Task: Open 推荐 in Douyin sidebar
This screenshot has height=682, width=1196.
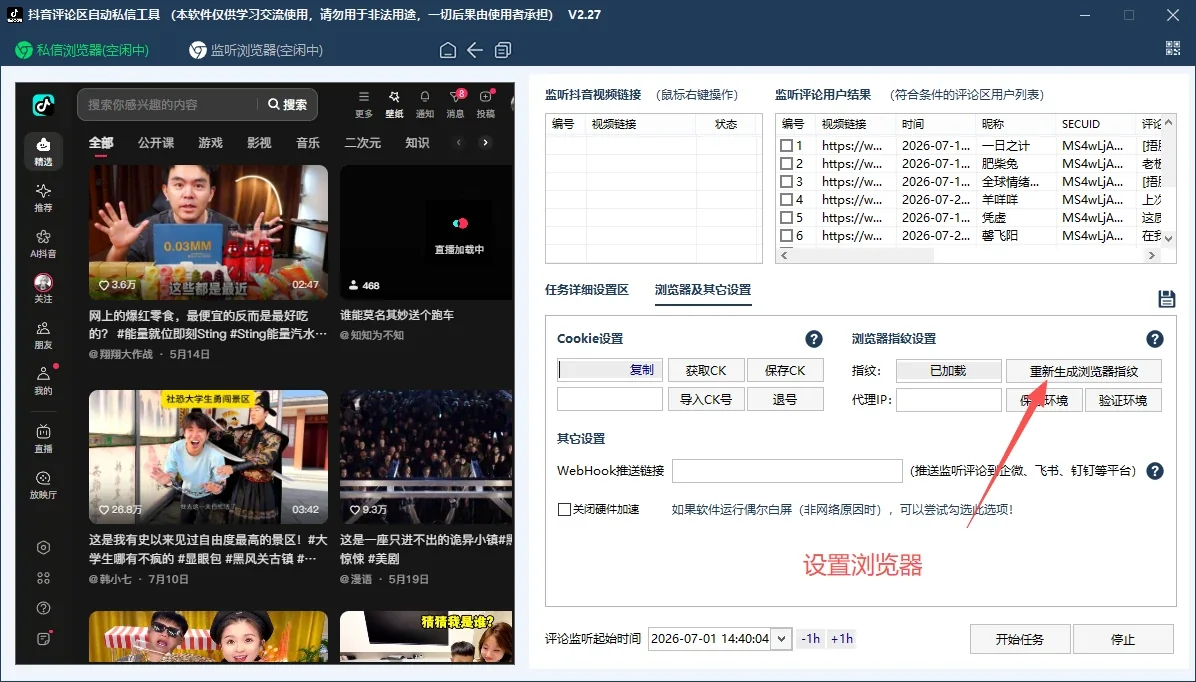Action: click(x=43, y=198)
